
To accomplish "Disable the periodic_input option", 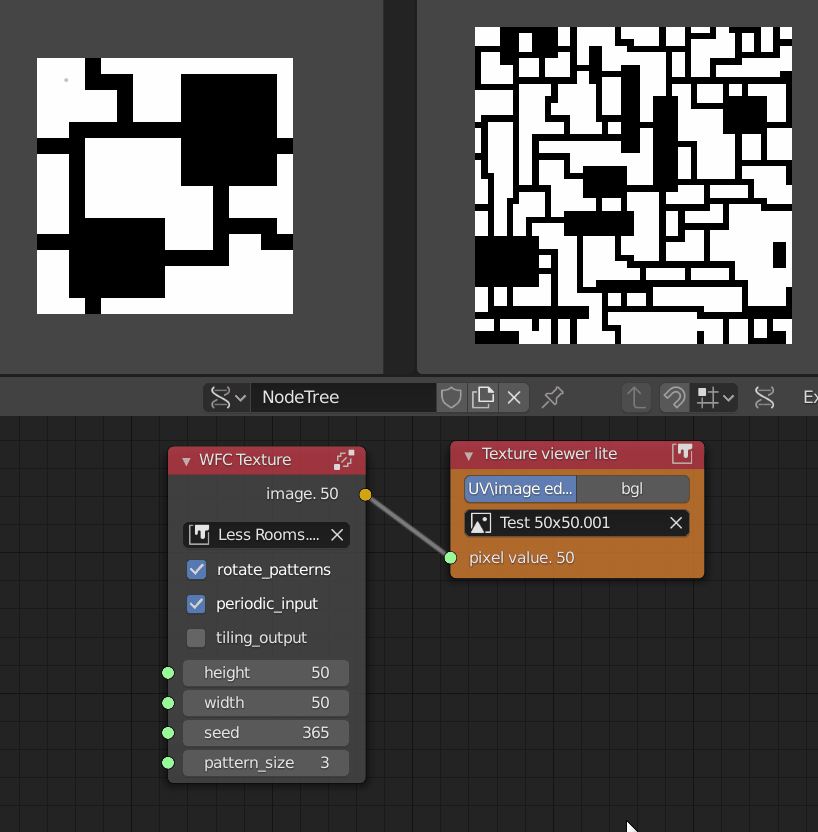I will tap(196, 604).
